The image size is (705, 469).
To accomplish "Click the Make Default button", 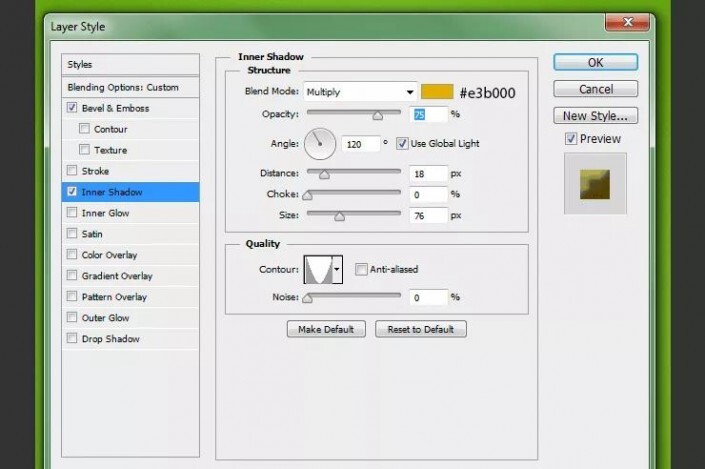I will click(x=326, y=330).
